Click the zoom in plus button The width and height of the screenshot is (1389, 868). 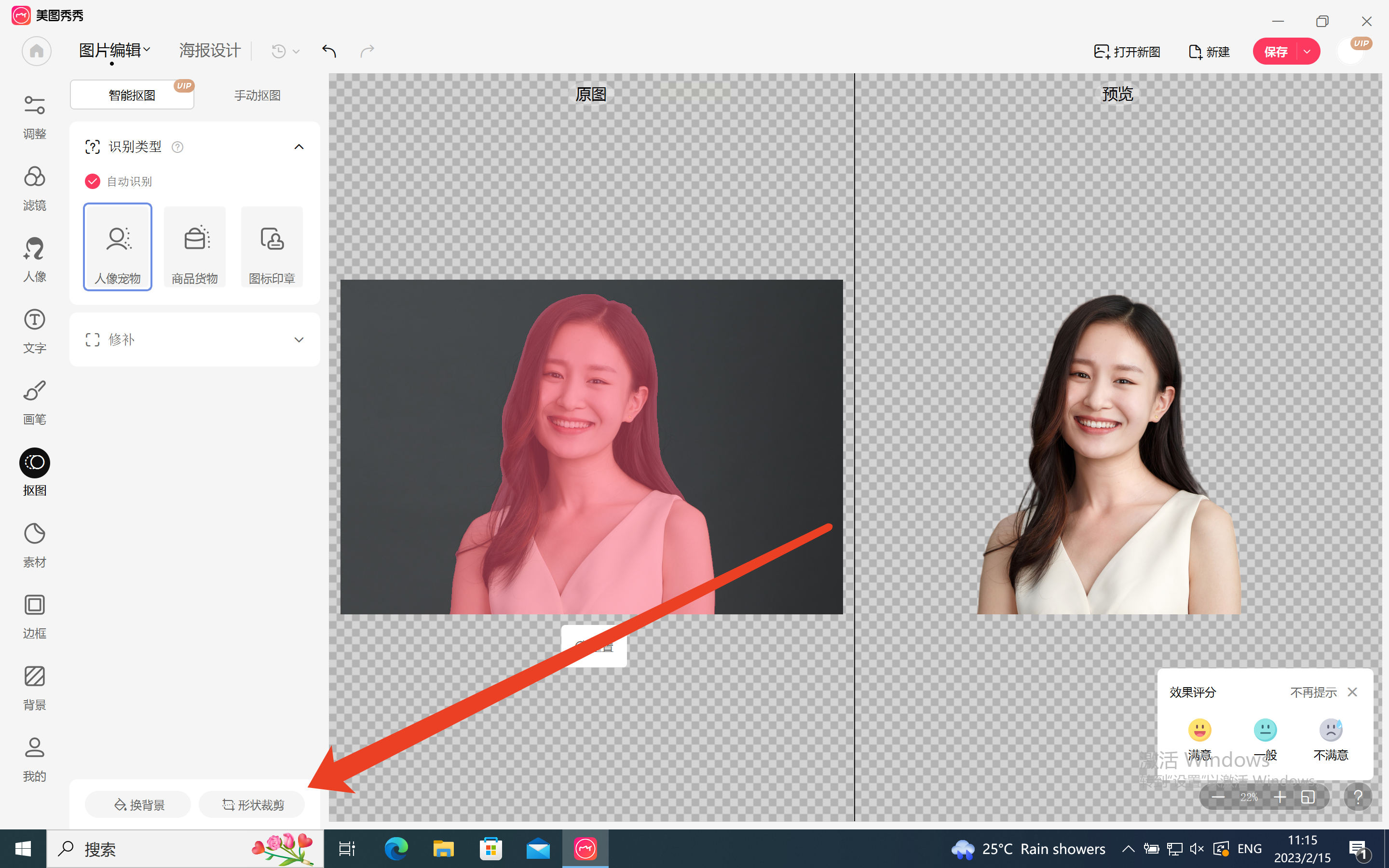tap(1280, 797)
